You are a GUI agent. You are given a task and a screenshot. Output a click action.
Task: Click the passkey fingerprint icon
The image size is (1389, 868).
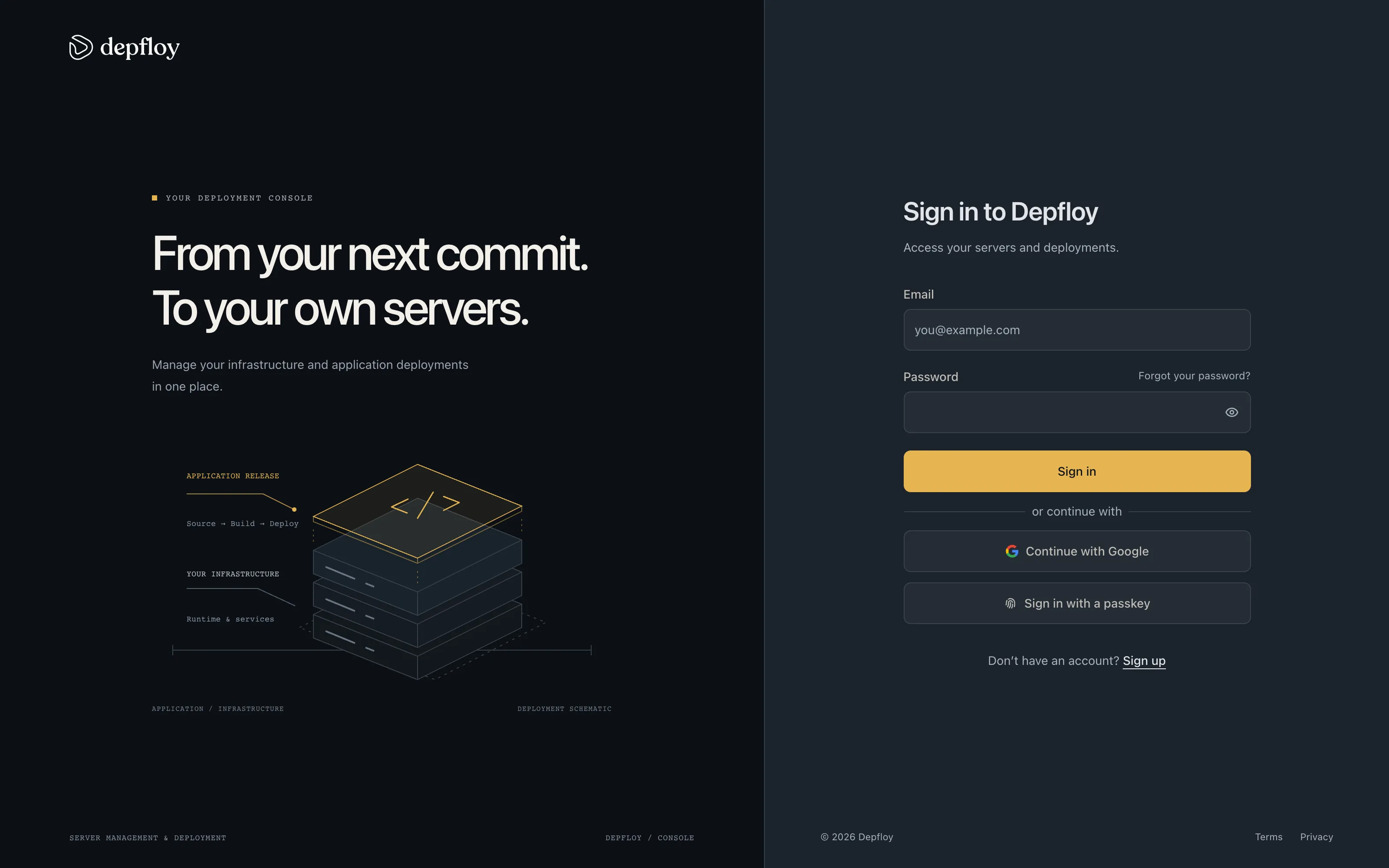(1010, 603)
